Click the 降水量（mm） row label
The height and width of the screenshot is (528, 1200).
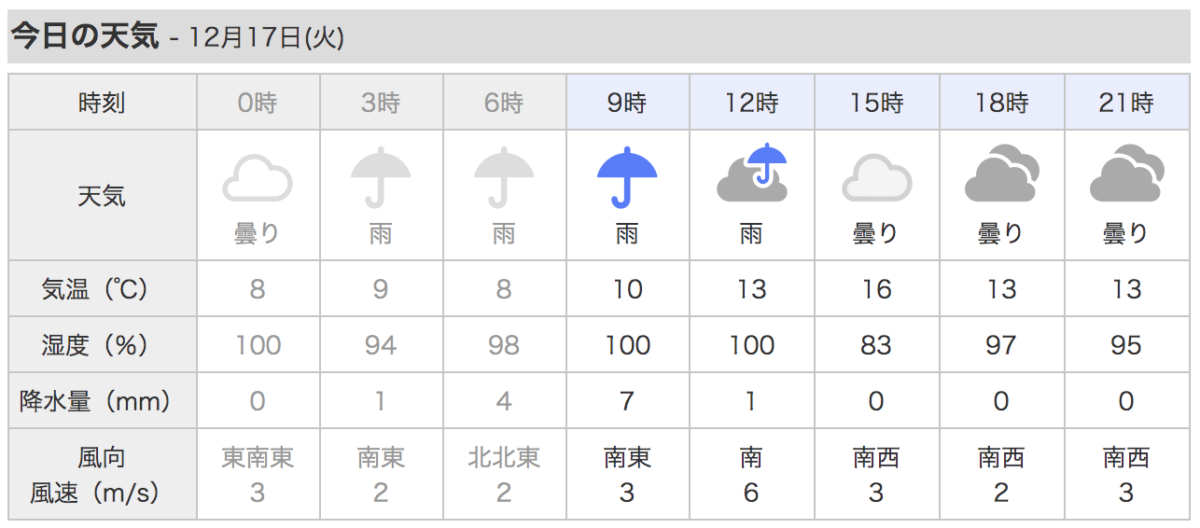tap(102, 401)
